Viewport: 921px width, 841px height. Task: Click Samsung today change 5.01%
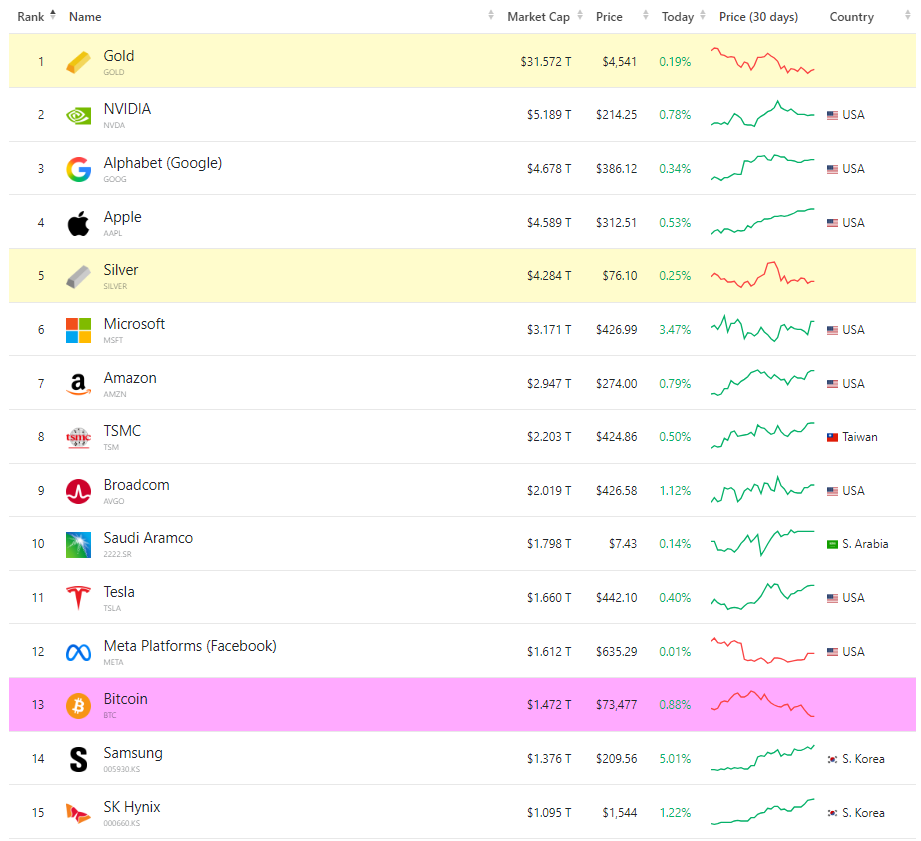tap(675, 759)
